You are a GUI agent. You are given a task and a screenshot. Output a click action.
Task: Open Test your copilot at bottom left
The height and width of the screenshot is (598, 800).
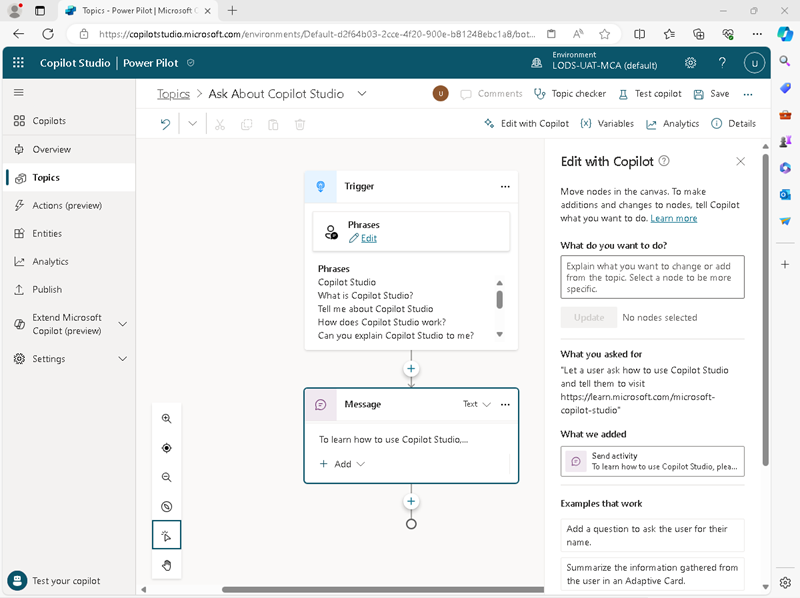54,581
